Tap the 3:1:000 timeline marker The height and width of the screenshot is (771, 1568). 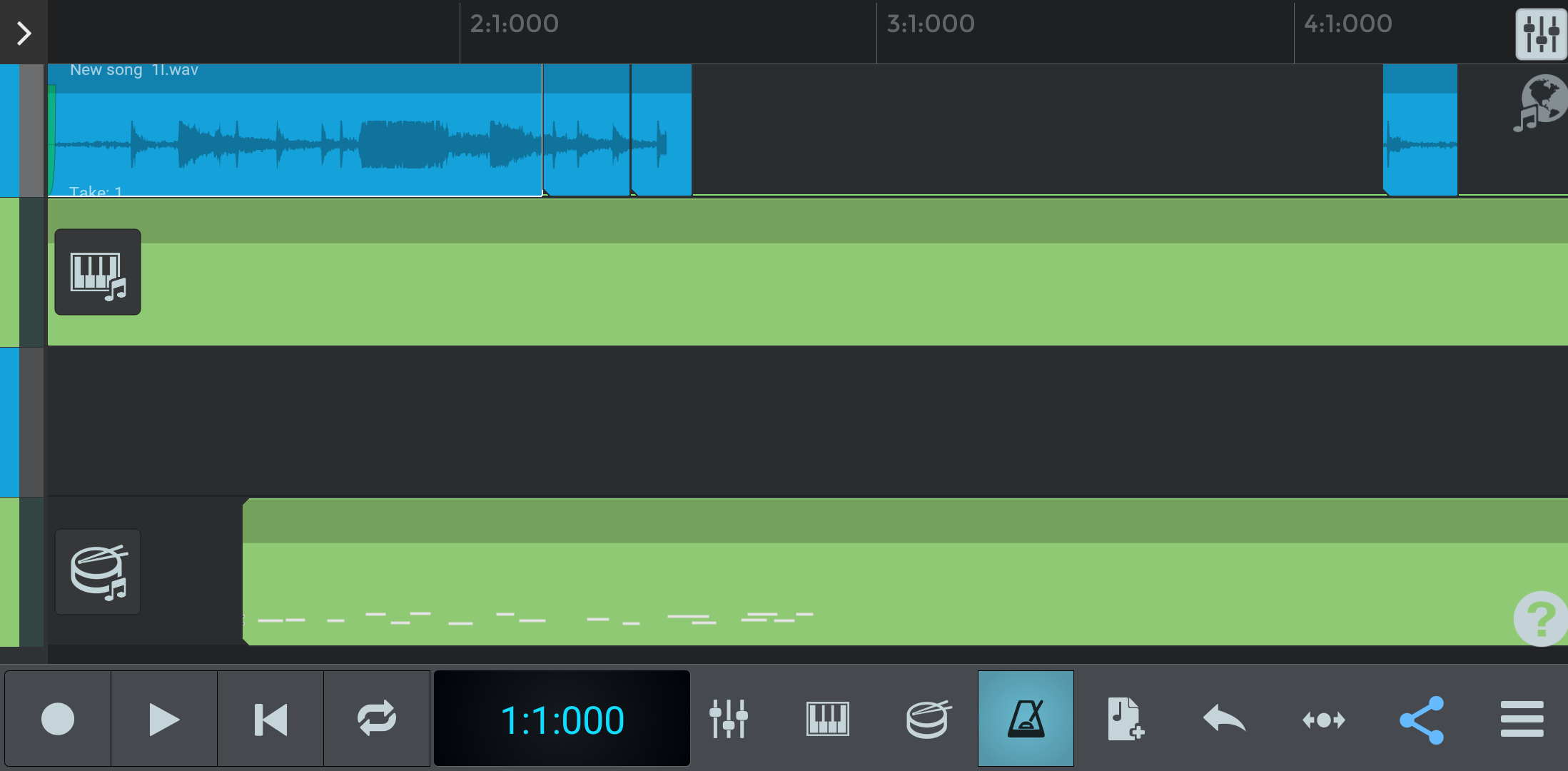[x=931, y=24]
